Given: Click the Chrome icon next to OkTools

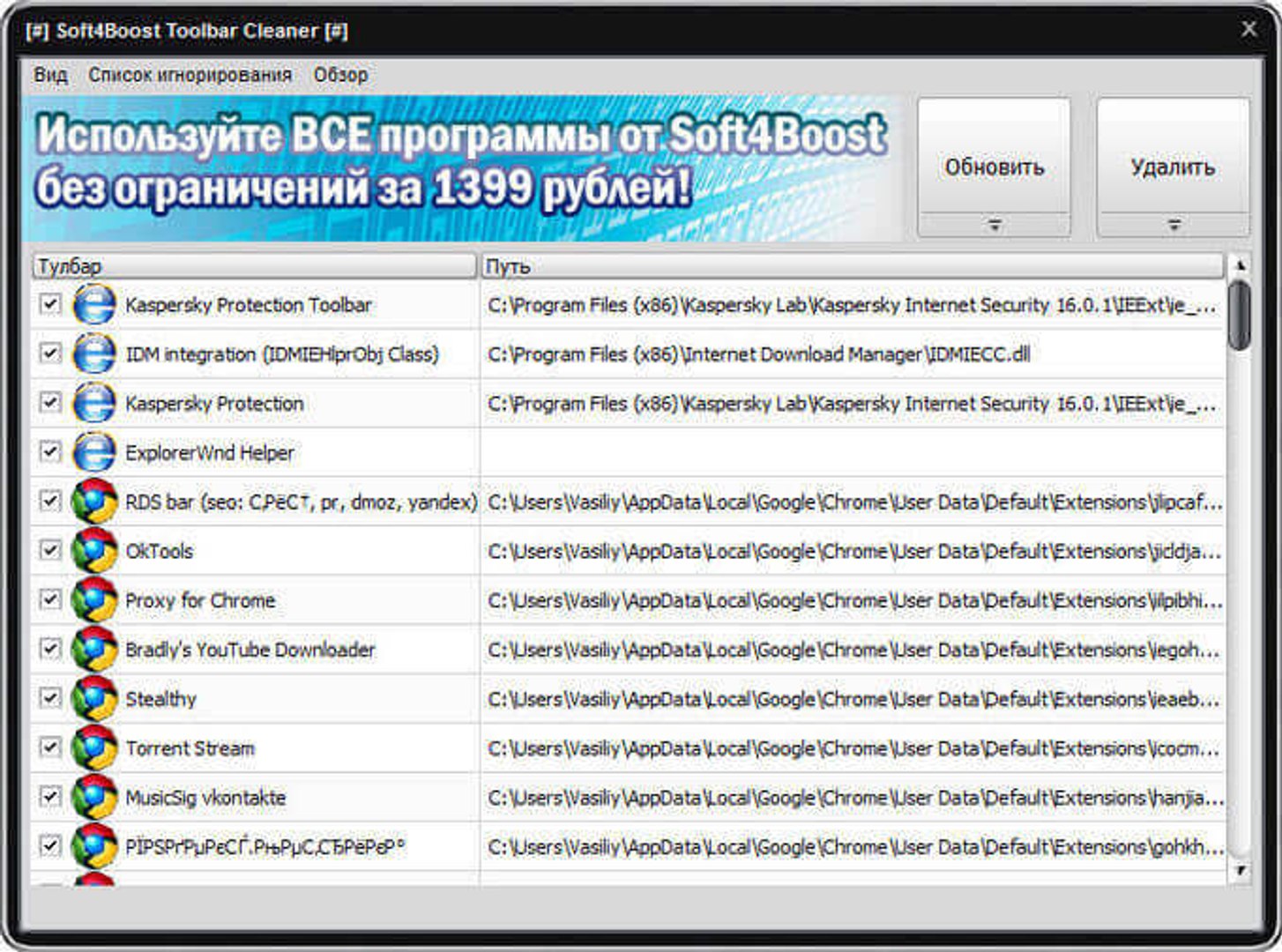Looking at the screenshot, I should click(94, 552).
